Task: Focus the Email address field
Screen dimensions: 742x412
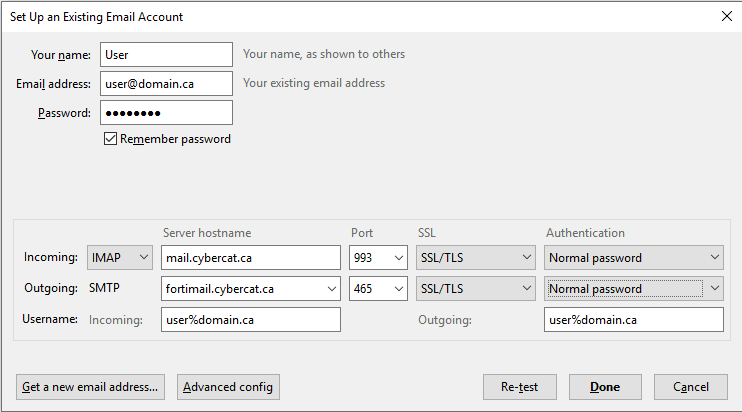Action: click(x=166, y=84)
